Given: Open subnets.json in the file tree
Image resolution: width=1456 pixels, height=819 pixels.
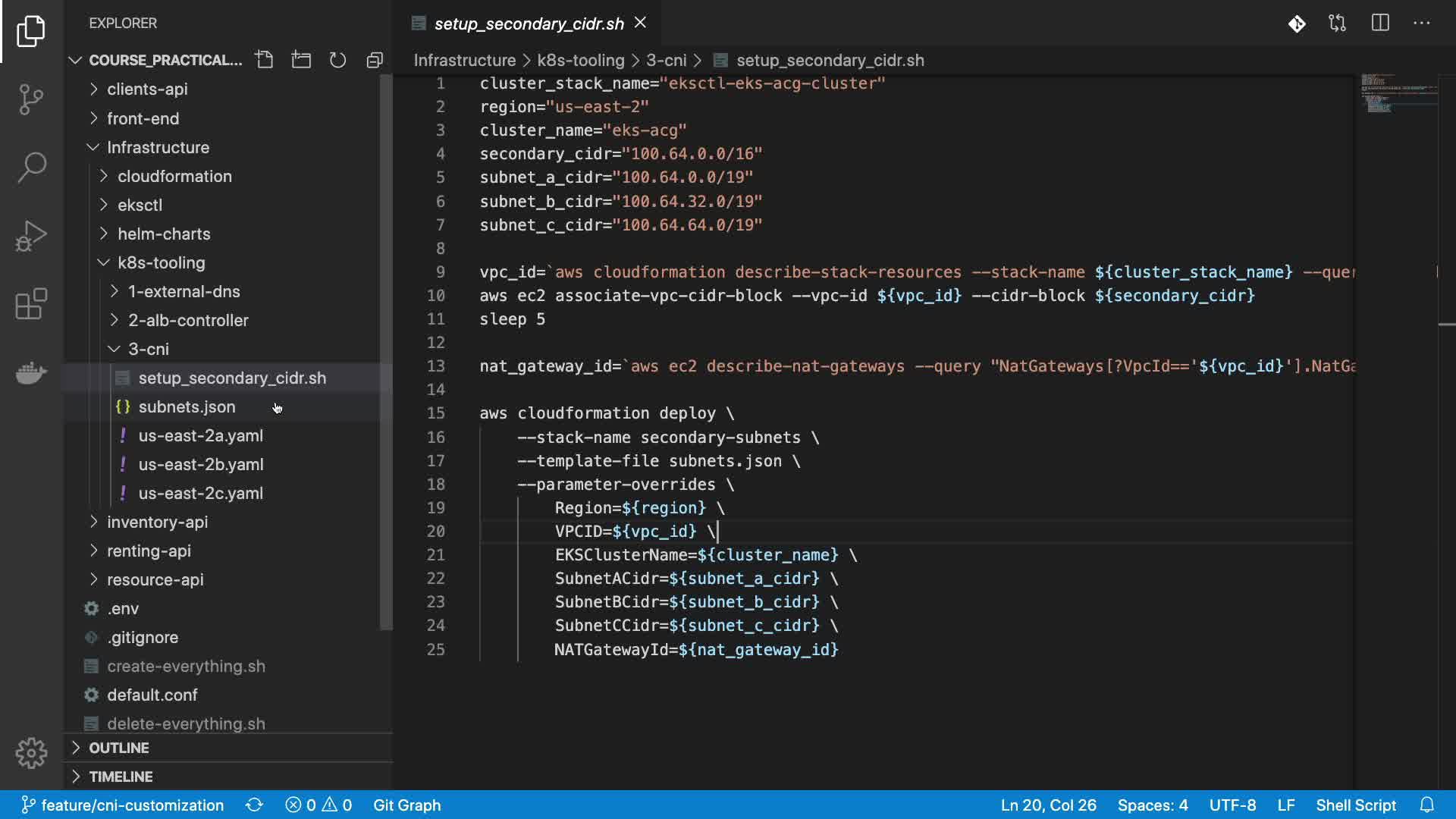Looking at the screenshot, I should coord(187,407).
